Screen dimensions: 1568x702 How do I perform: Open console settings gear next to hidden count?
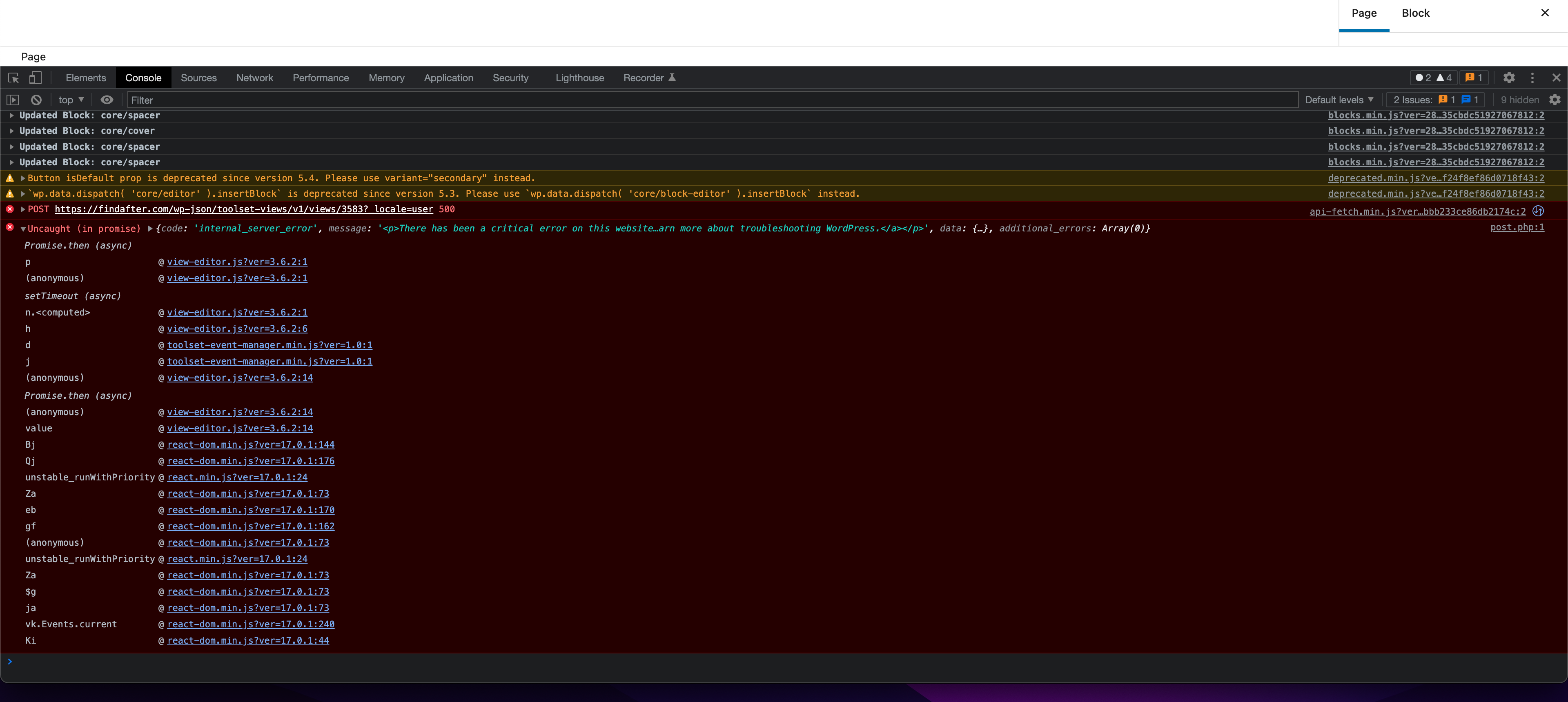coord(1555,100)
